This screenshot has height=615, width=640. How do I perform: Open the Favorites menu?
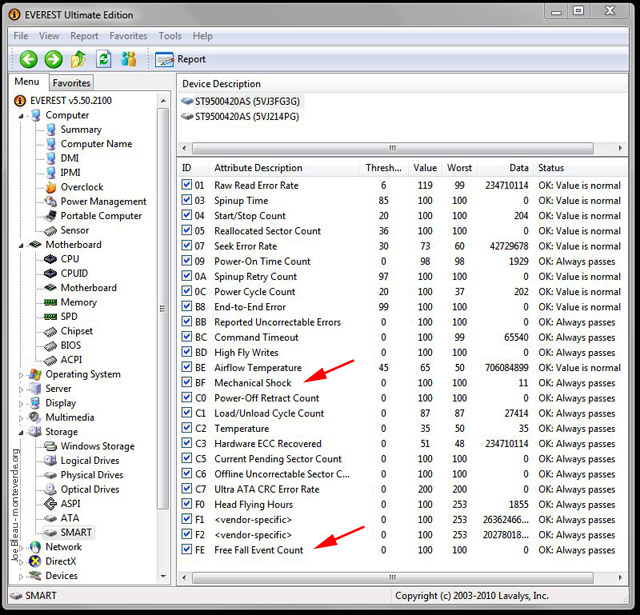click(128, 36)
